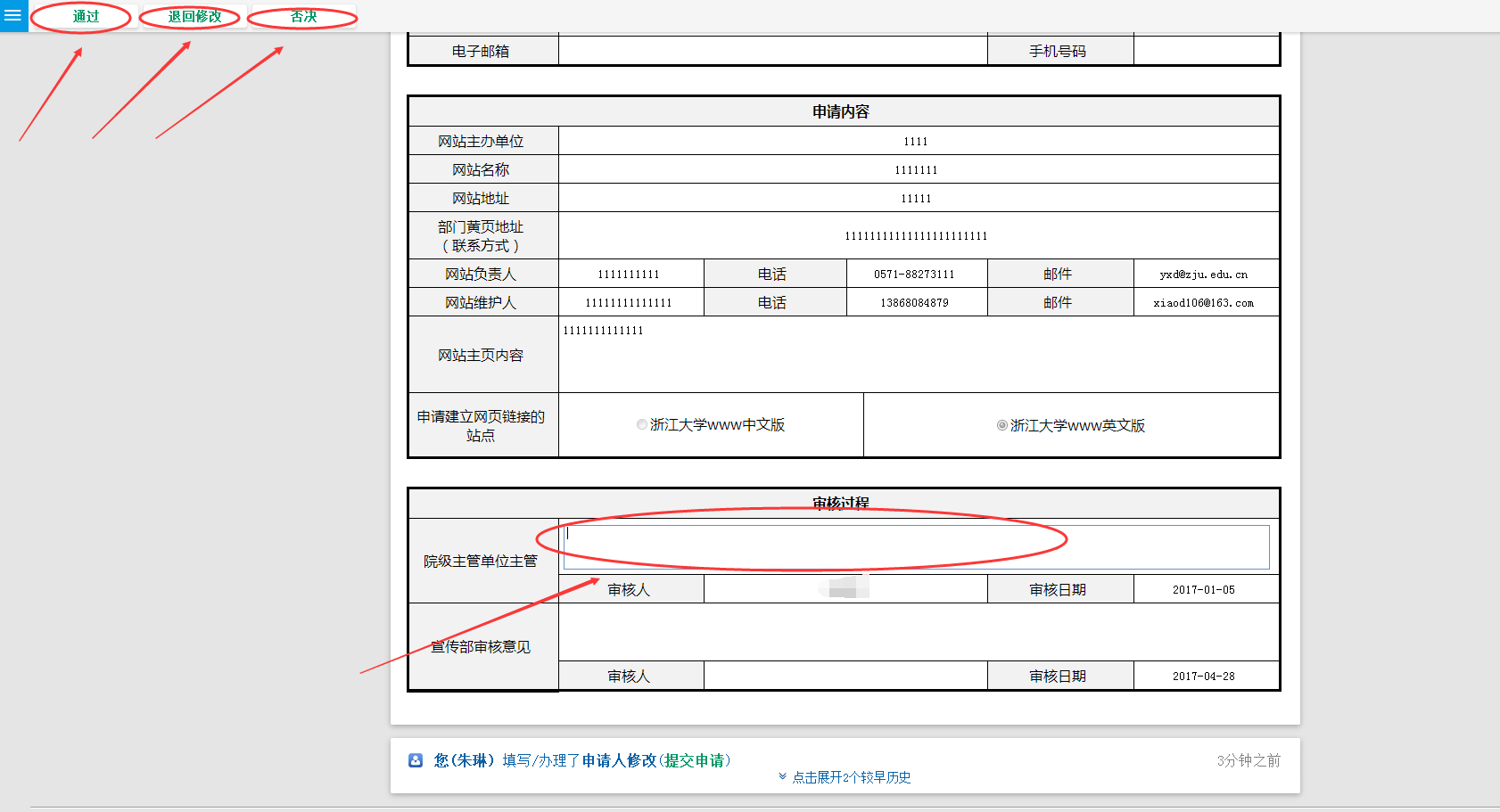Focus the 院级主管单位主管 opinion text box
The height and width of the screenshot is (812, 1500).
coord(916,546)
